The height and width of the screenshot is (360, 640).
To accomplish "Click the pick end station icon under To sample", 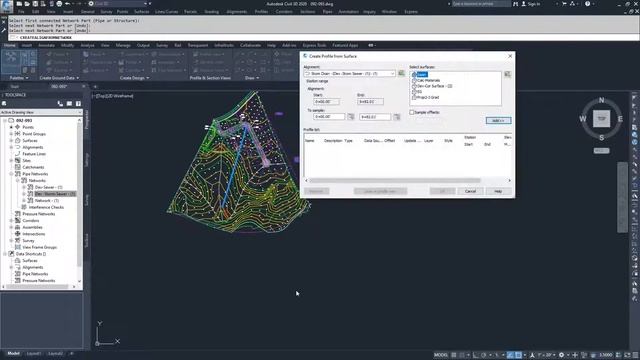I will [x=396, y=117].
